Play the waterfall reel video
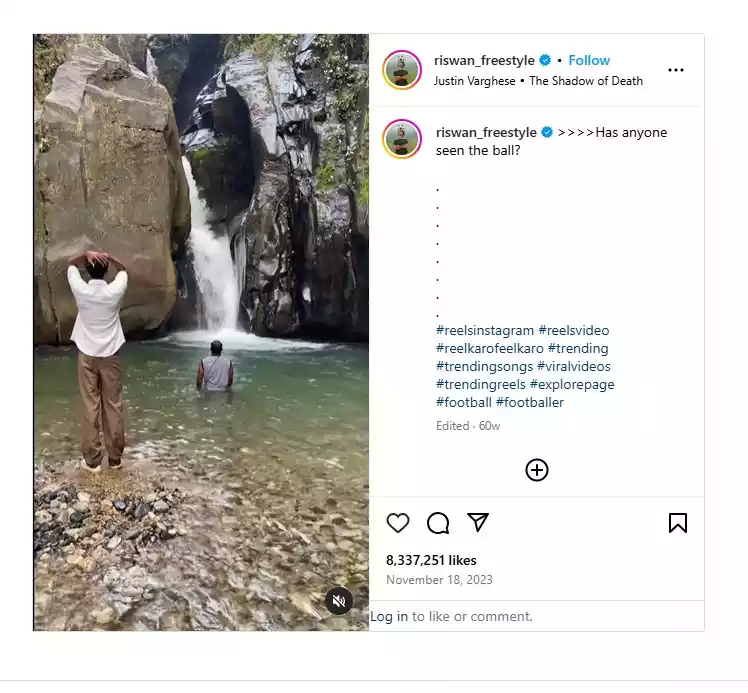Viewport: 748px width, 693px height. click(201, 332)
